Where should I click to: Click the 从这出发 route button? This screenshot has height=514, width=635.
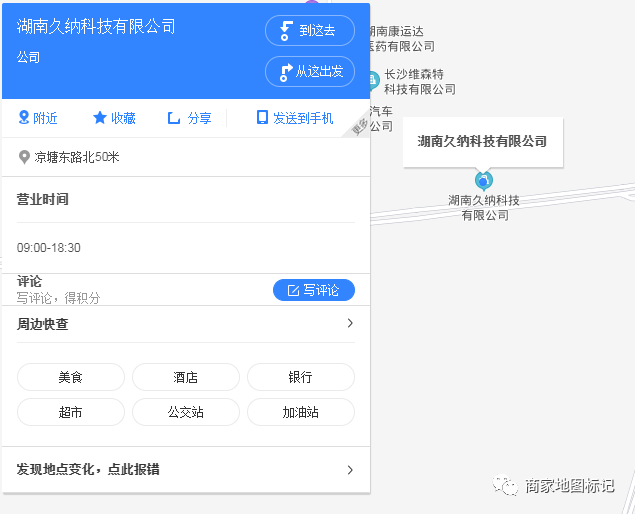(x=309, y=72)
